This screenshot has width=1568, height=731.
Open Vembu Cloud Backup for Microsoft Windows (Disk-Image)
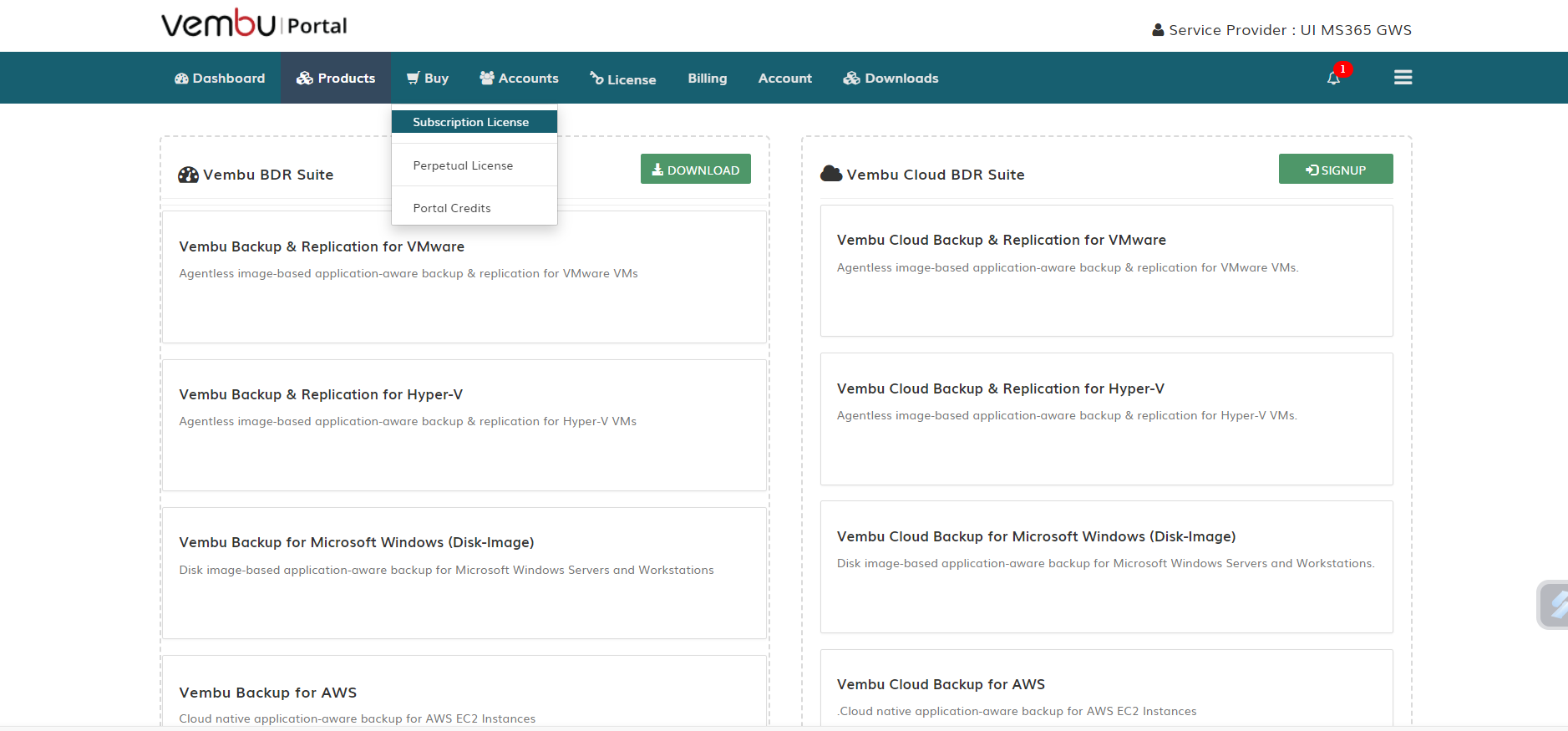click(1107, 566)
